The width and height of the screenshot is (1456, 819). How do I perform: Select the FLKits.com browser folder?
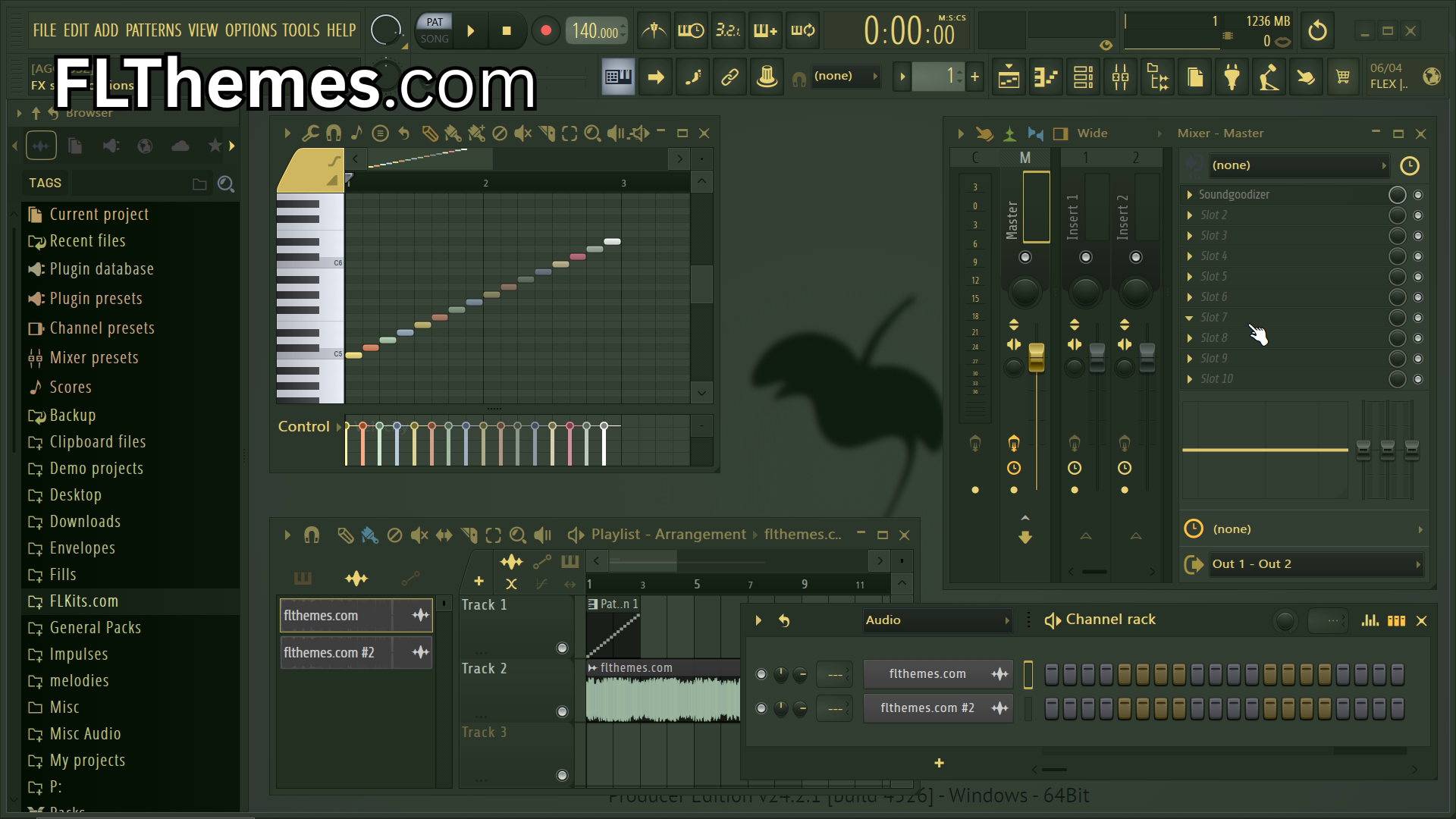tap(131, 601)
